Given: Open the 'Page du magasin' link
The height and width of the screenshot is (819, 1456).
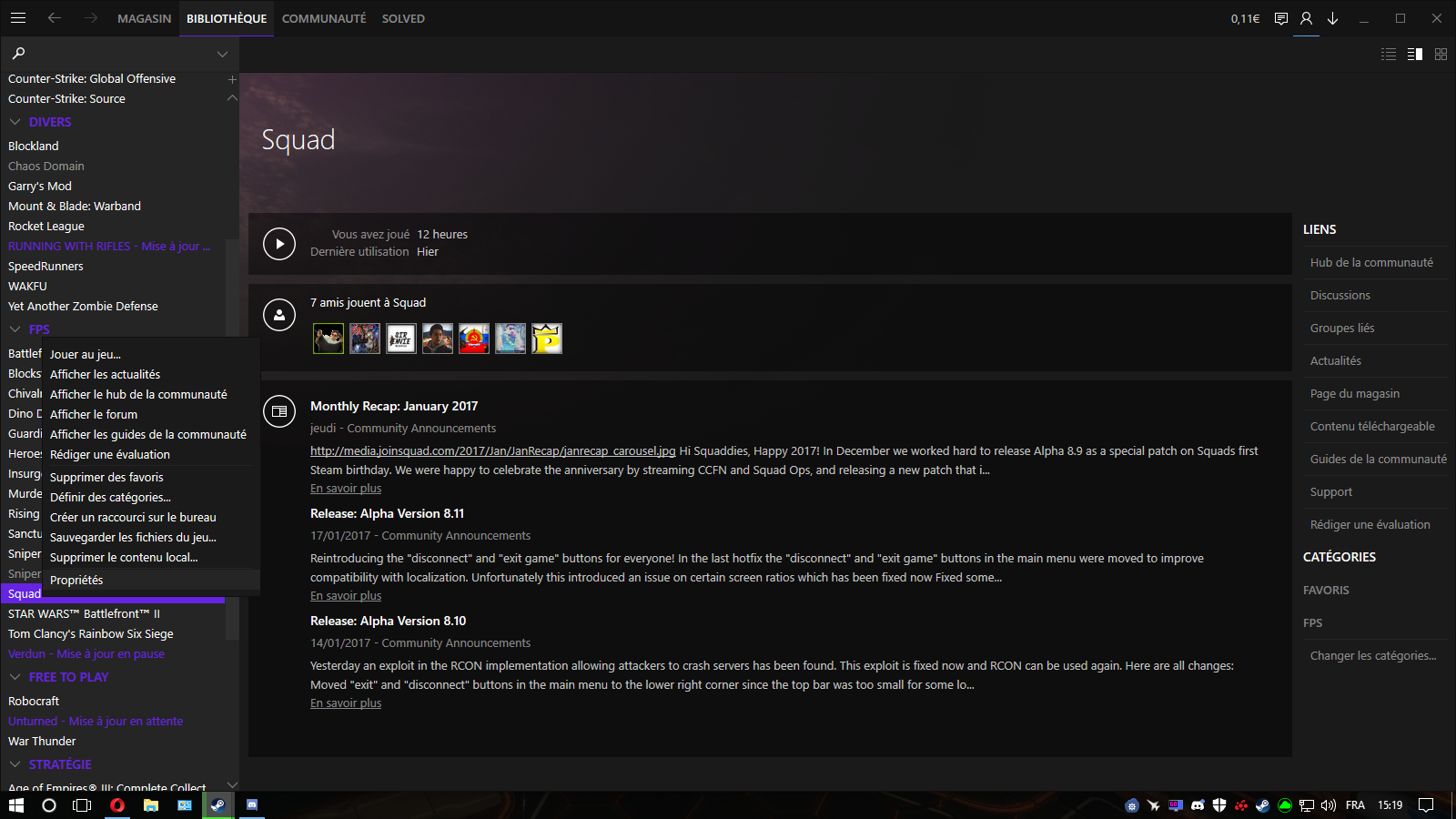Looking at the screenshot, I should (1355, 393).
